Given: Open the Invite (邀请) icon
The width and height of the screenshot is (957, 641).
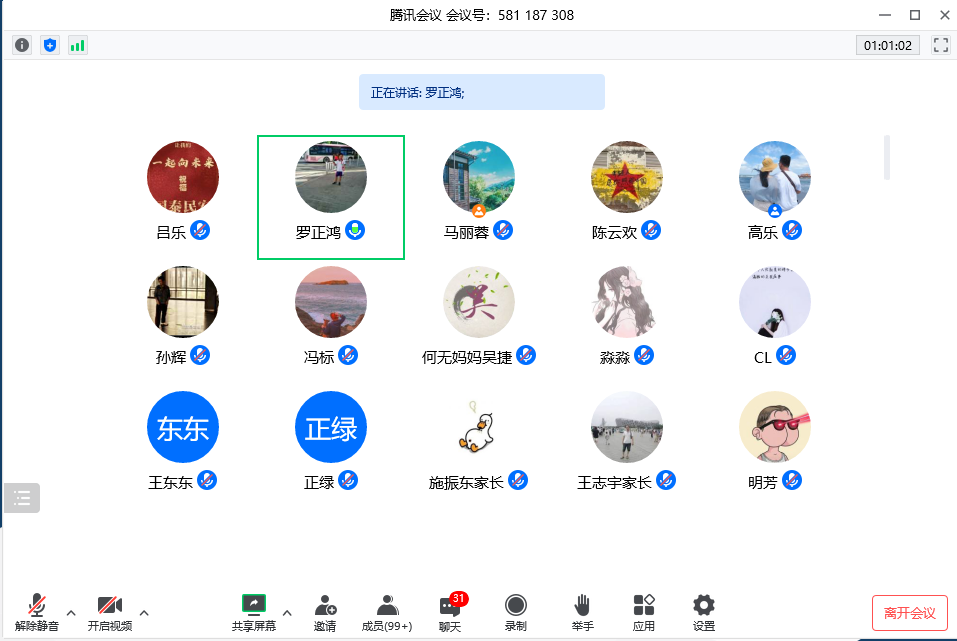Looking at the screenshot, I should point(324,612).
